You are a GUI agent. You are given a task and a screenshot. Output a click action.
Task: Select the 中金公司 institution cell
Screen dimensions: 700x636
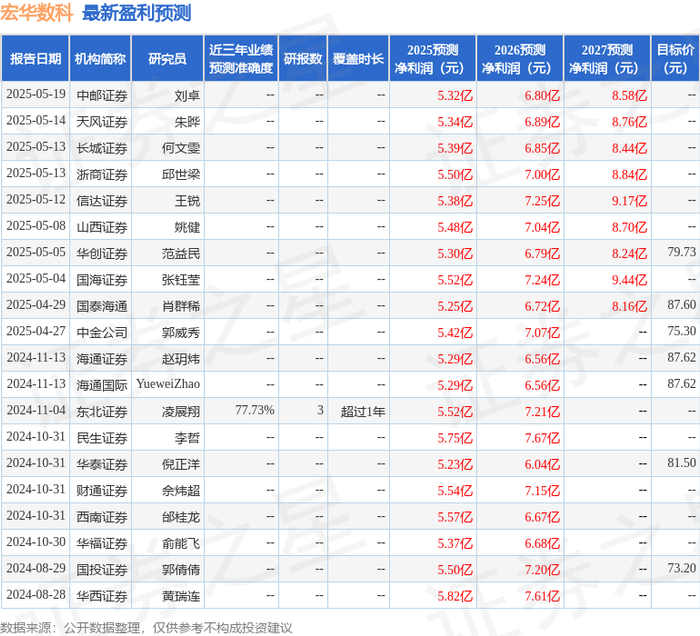click(x=102, y=332)
